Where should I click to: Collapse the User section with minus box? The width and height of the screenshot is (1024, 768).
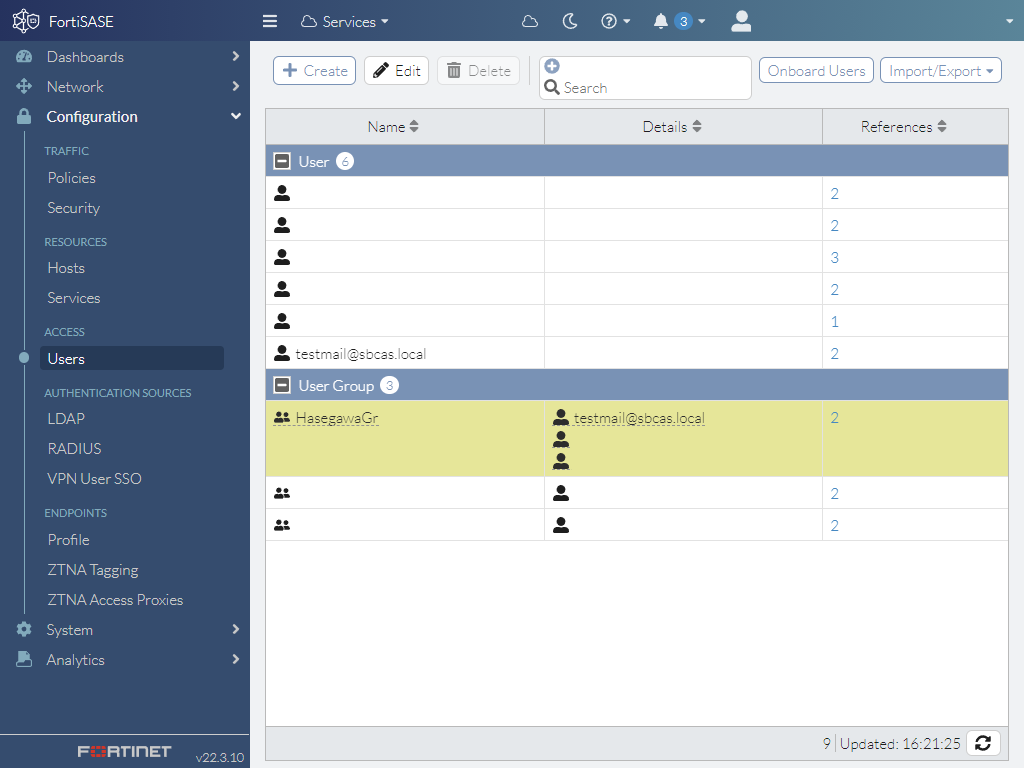click(x=282, y=161)
